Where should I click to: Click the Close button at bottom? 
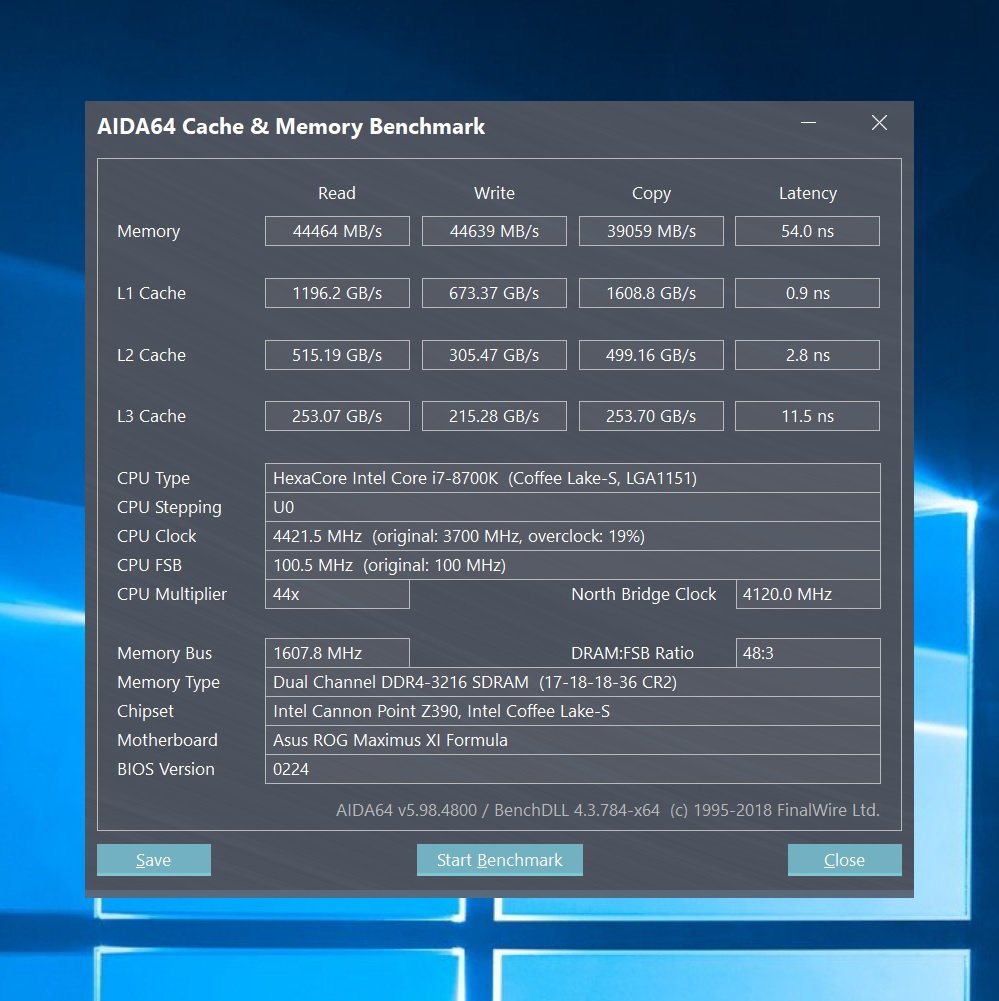[x=845, y=859]
